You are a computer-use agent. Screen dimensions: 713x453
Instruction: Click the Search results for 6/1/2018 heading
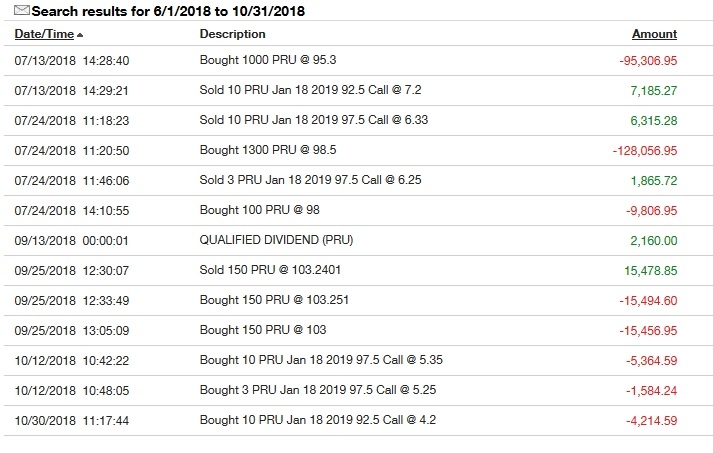[x=168, y=11]
